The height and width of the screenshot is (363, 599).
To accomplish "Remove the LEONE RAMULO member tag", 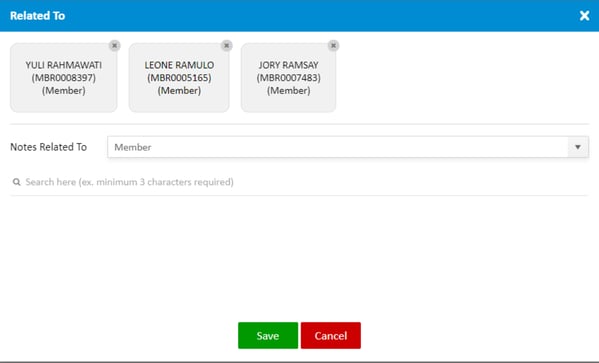I will tap(227, 45).
